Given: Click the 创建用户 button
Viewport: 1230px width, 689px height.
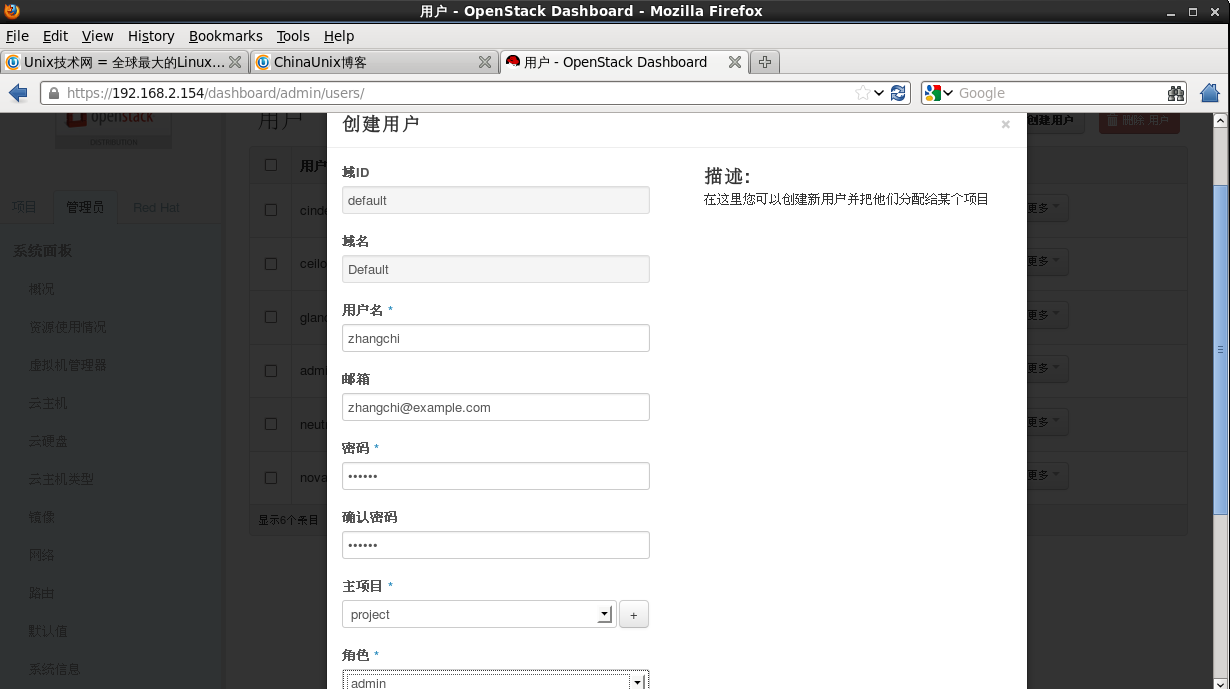Looking at the screenshot, I should pos(1048,120).
